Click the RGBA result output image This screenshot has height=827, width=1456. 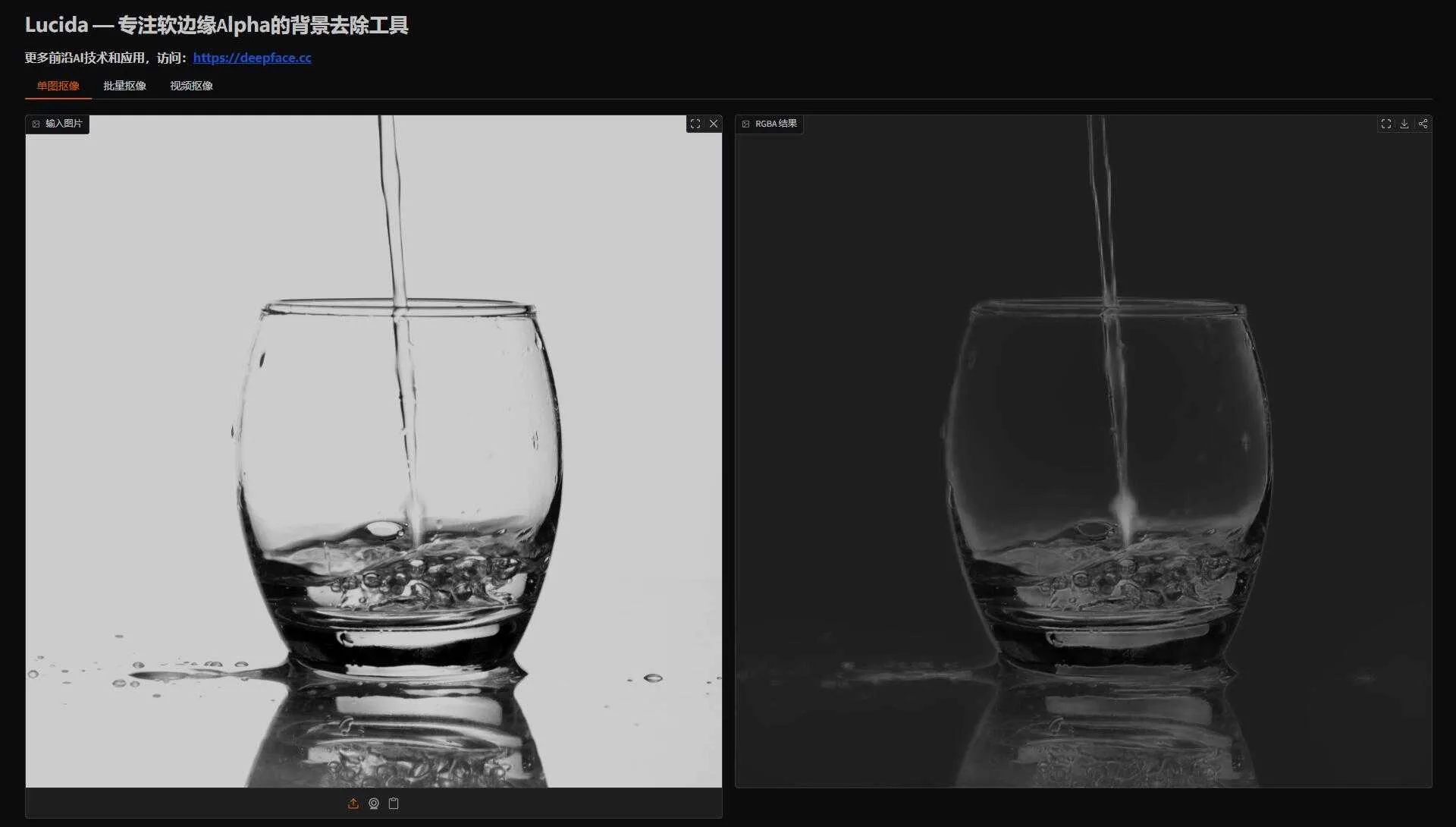tap(1084, 451)
